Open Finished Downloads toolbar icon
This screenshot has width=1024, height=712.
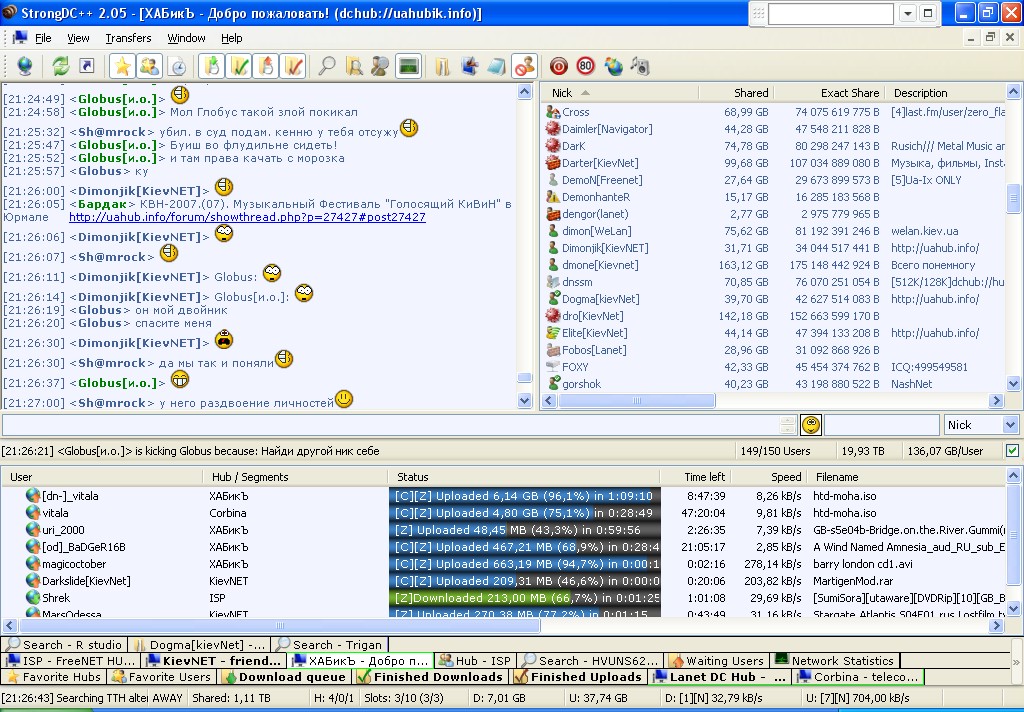pyautogui.click(x=240, y=66)
